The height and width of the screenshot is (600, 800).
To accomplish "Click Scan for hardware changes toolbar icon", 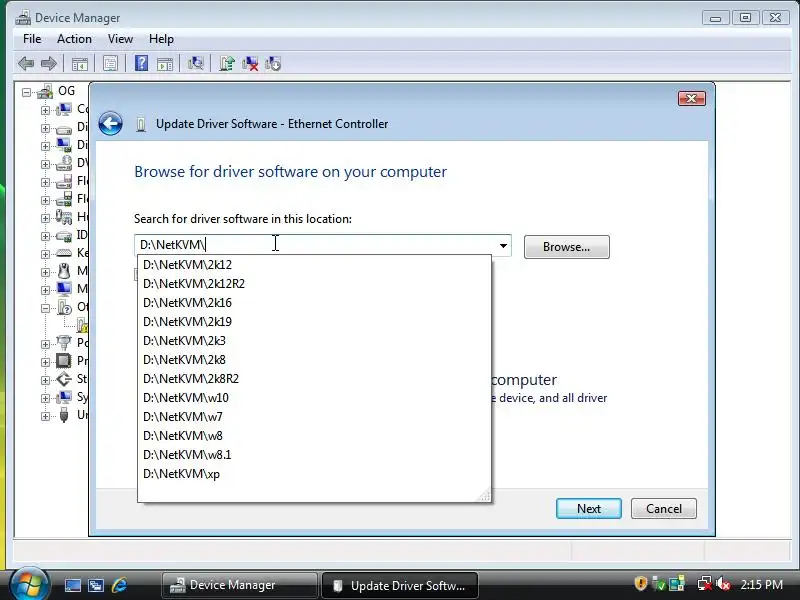I will pyautogui.click(x=195, y=64).
